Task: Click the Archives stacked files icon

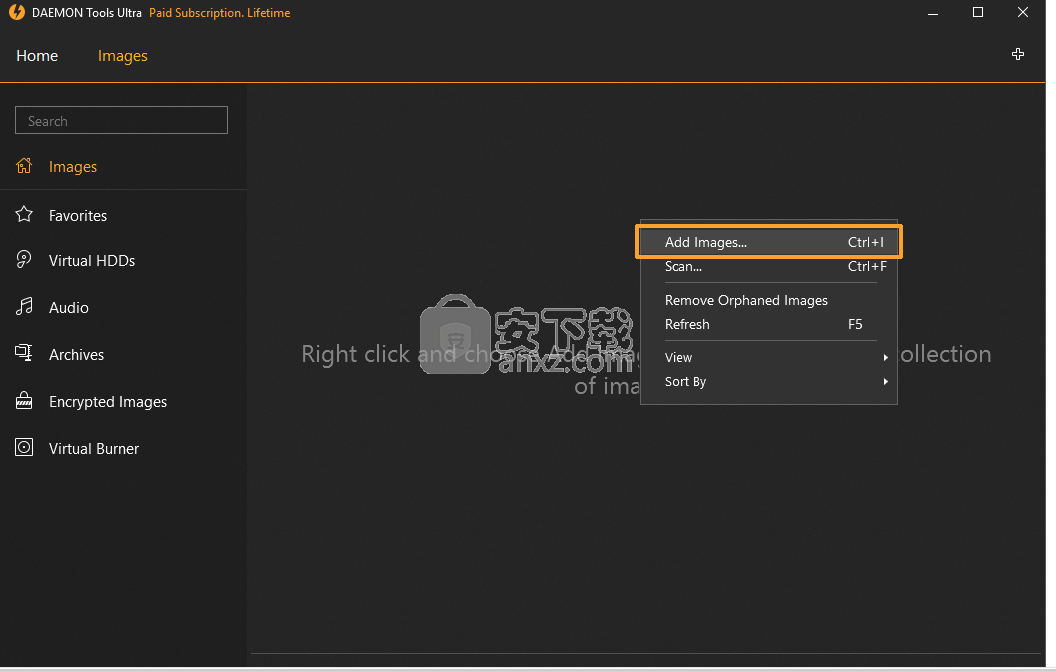Action: (24, 353)
